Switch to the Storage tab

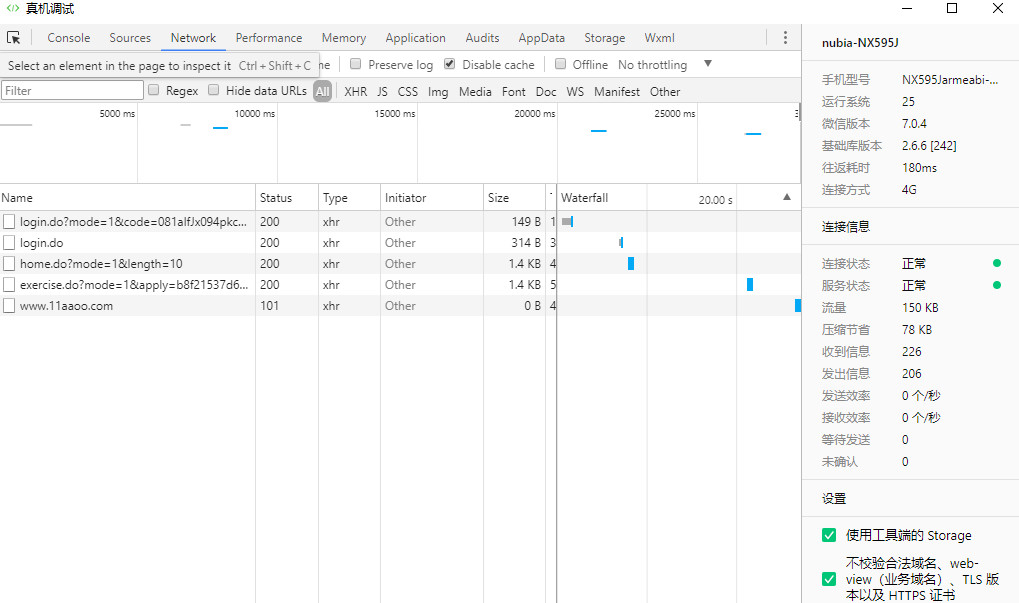click(604, 38)
